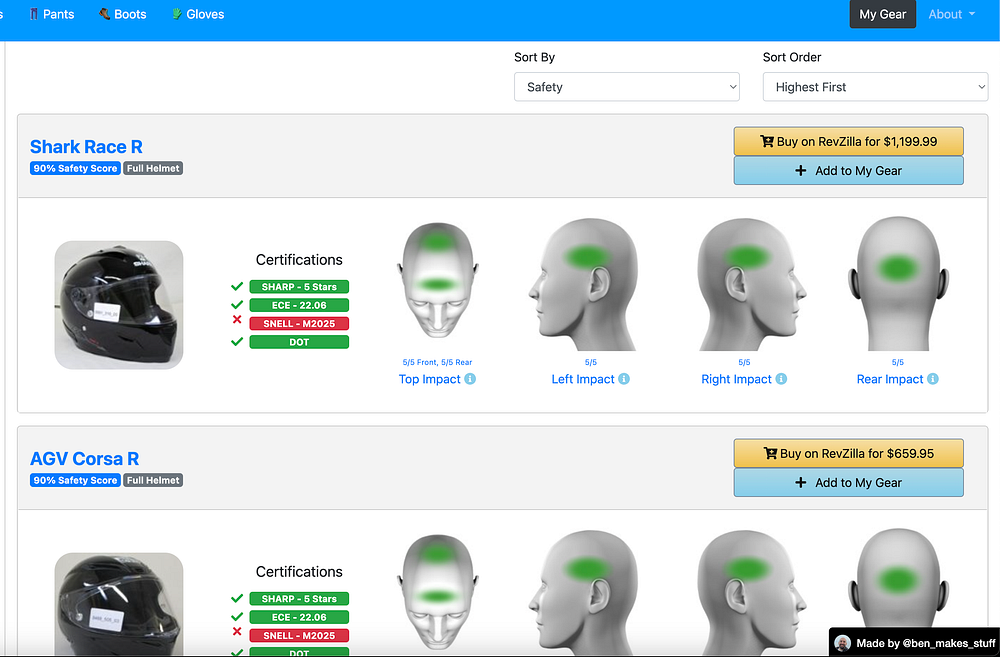The height and width of the screenshot is (657, 1000).
Task: Click the green check beside SHARP for Shark Race R
Action: 237,286
